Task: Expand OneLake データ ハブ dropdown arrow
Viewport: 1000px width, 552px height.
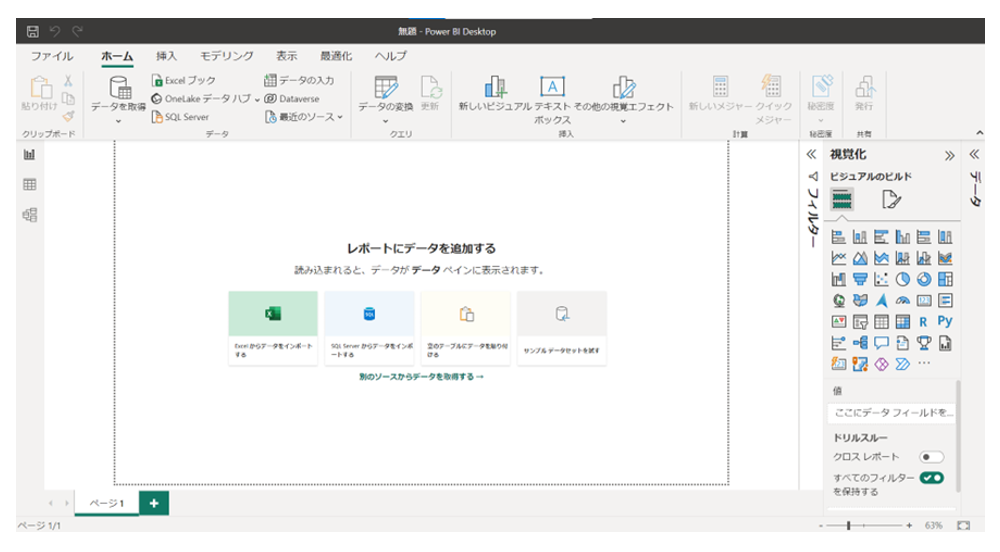Action: (x=257, y=99)
